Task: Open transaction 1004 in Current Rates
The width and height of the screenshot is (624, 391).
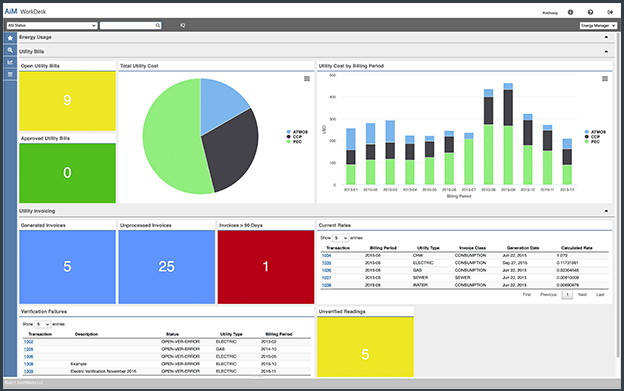Action: [326, 256]
